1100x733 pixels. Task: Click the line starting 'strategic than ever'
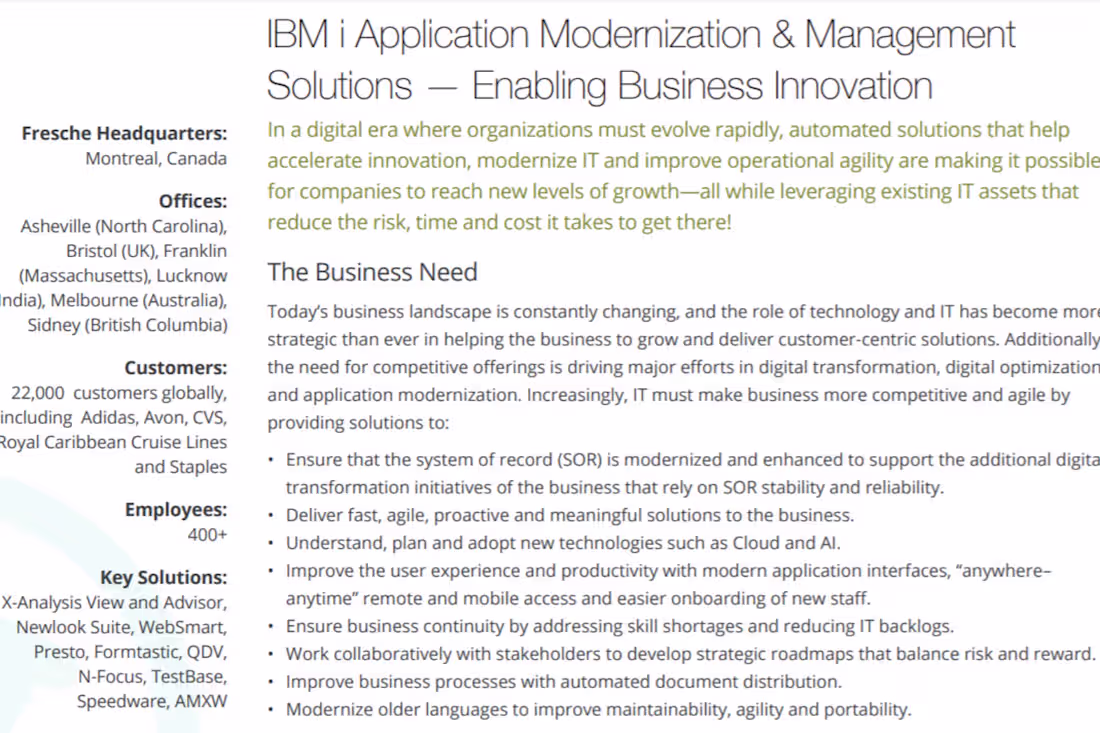(x=683, y=339)
